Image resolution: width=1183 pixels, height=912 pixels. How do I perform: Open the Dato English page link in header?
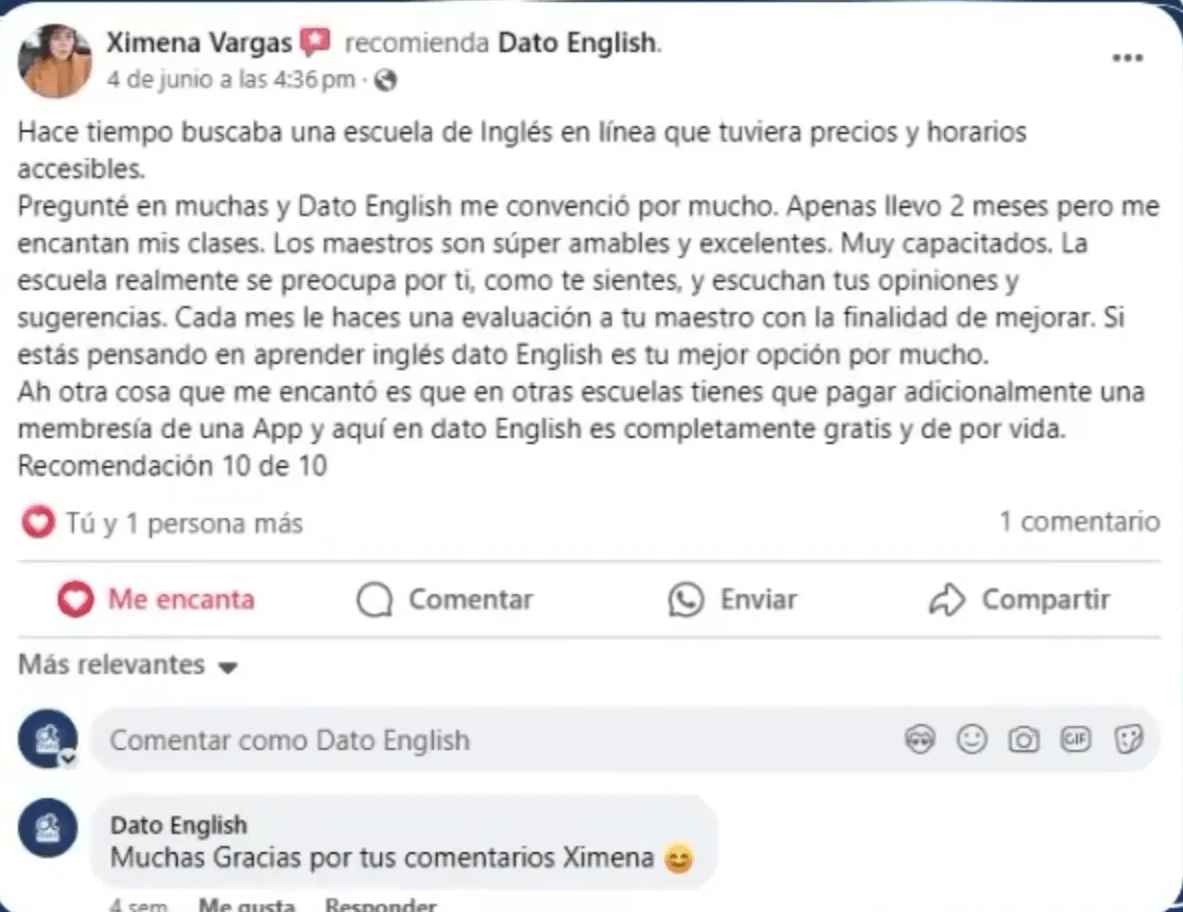click(x=578, y=43)
